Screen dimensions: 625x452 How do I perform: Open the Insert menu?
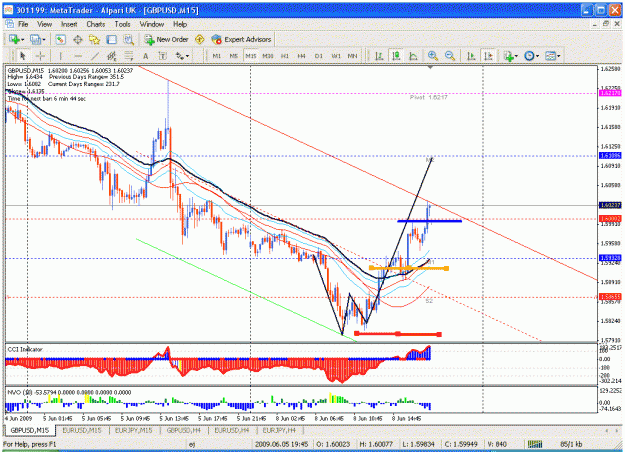click(69, 24)
